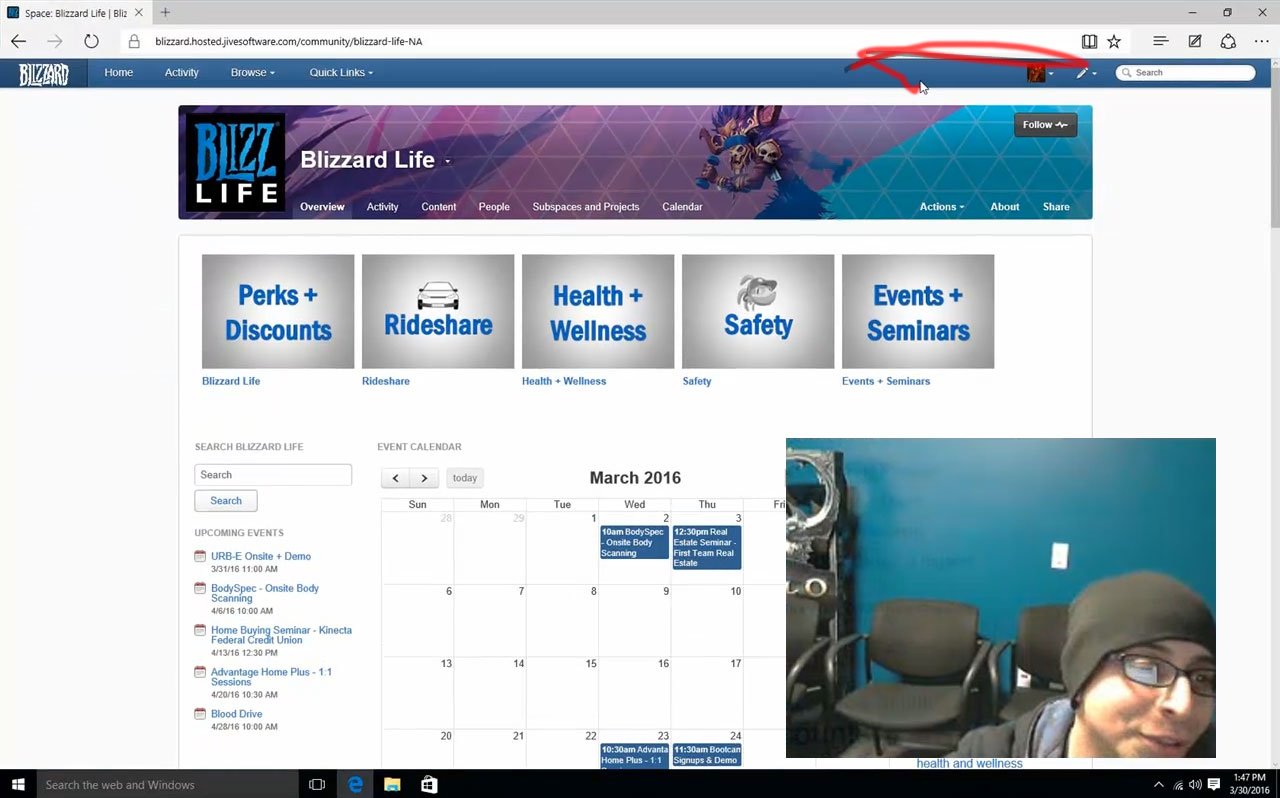Click the volume tray icon
The width and height of the screenshot is (1280, 798).
tap(1196, 785)
